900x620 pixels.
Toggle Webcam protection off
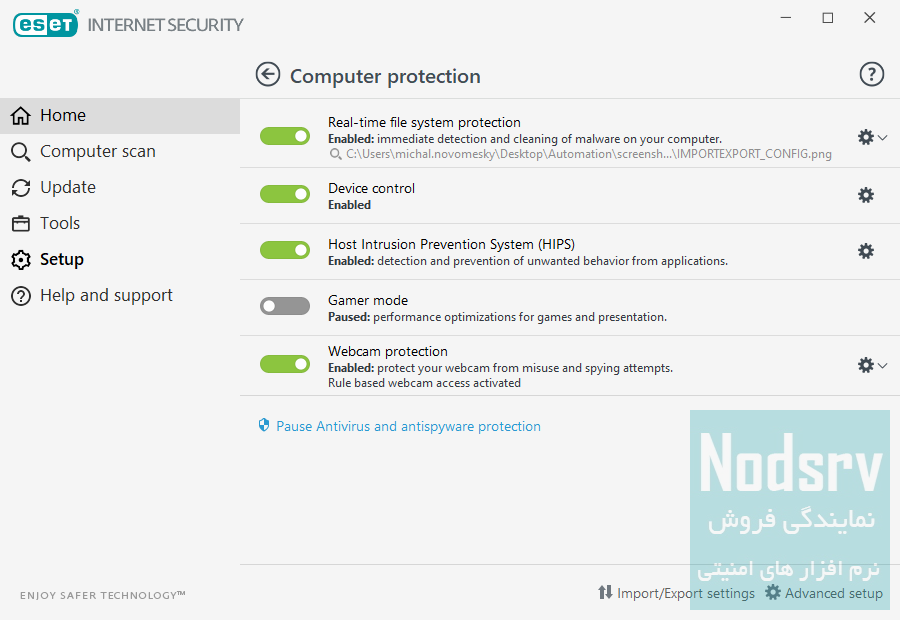tap(285, 364)
